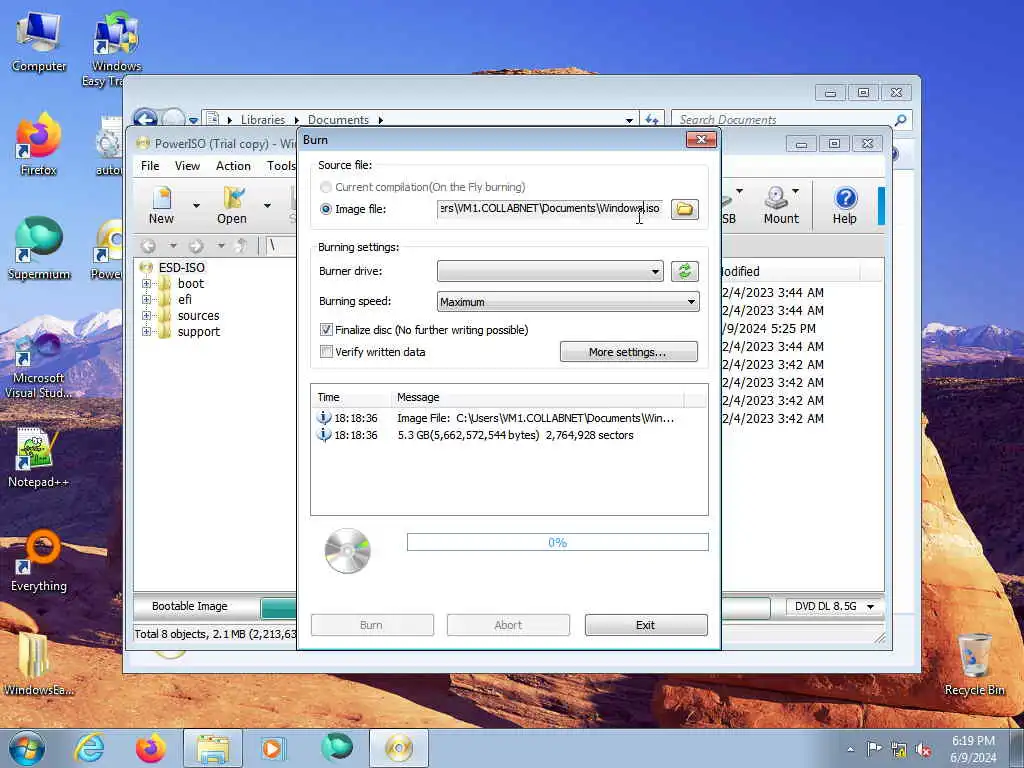The image size is (1024, 768).
Task: Select Current compilation radio option
Action: (326, 187)
